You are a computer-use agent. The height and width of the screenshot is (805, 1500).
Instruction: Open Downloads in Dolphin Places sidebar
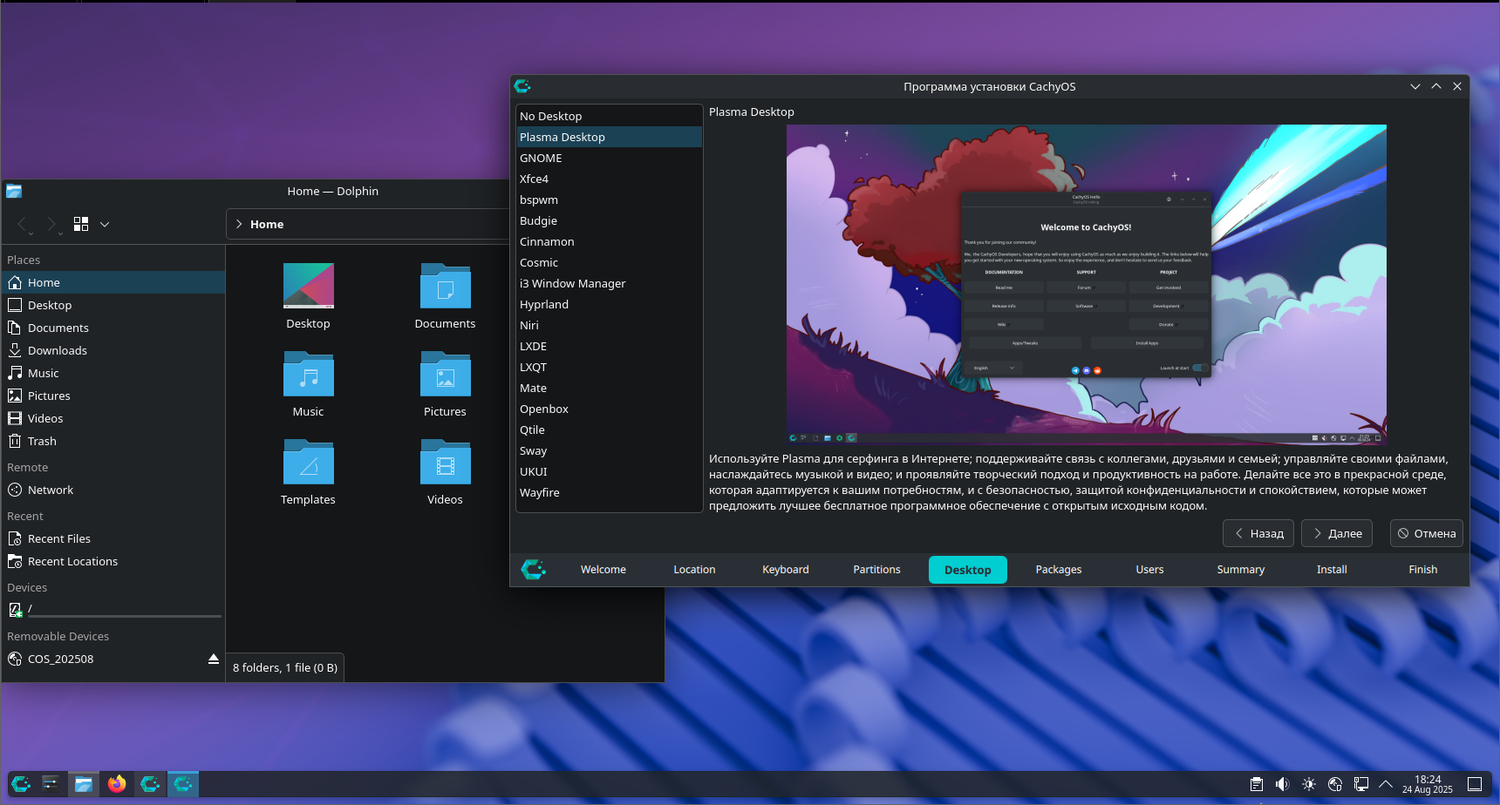coord(113,350)
